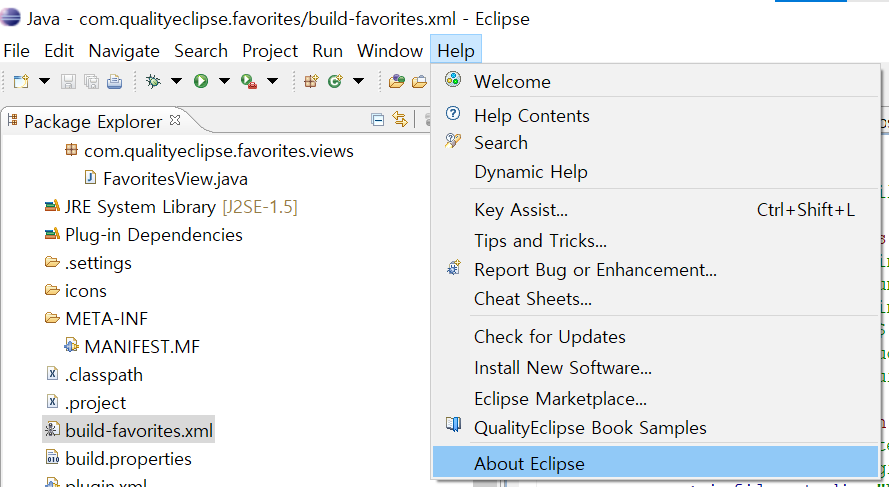Image resolution: width=889 pixels, height=487 pixels.
Task: Open dropdown arrow next to Run button
Action: 224,82
